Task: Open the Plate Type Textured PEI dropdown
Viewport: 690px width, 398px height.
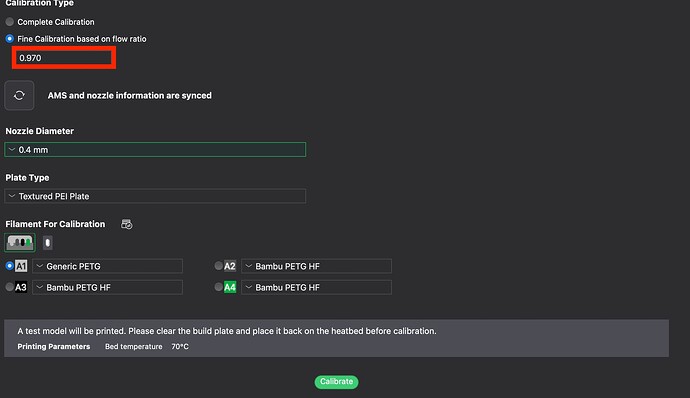Action: [155, 196]
